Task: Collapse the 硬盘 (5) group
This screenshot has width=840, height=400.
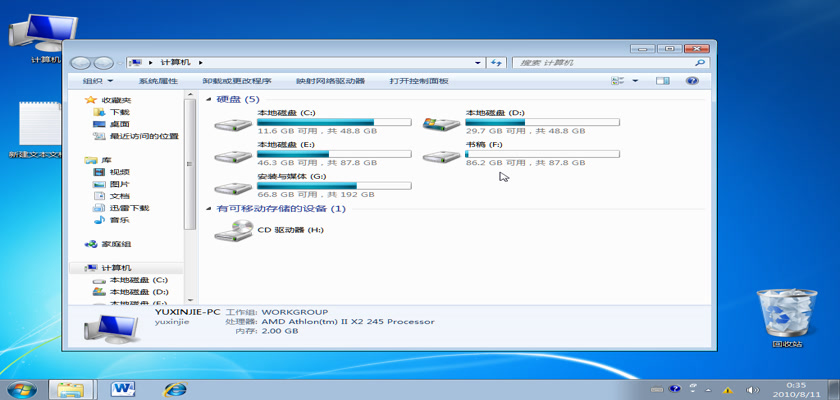Action: pos(209,100)
